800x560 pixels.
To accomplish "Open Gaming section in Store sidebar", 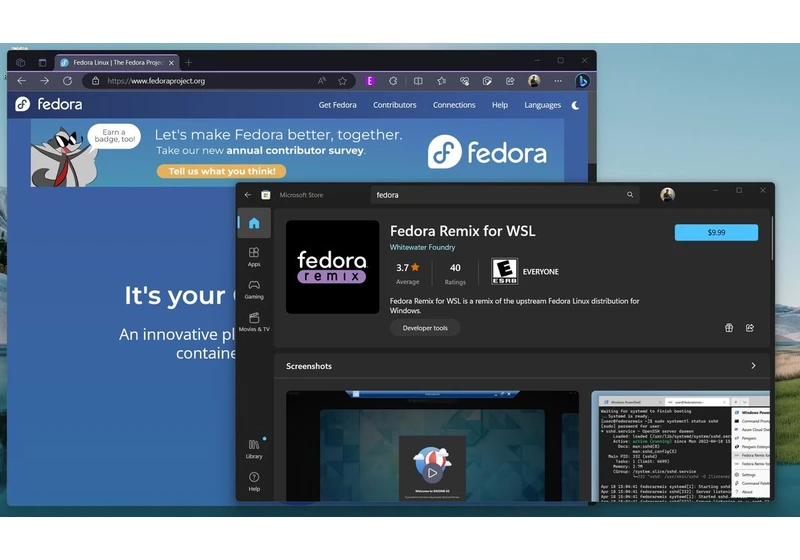I will click(254, 289).
